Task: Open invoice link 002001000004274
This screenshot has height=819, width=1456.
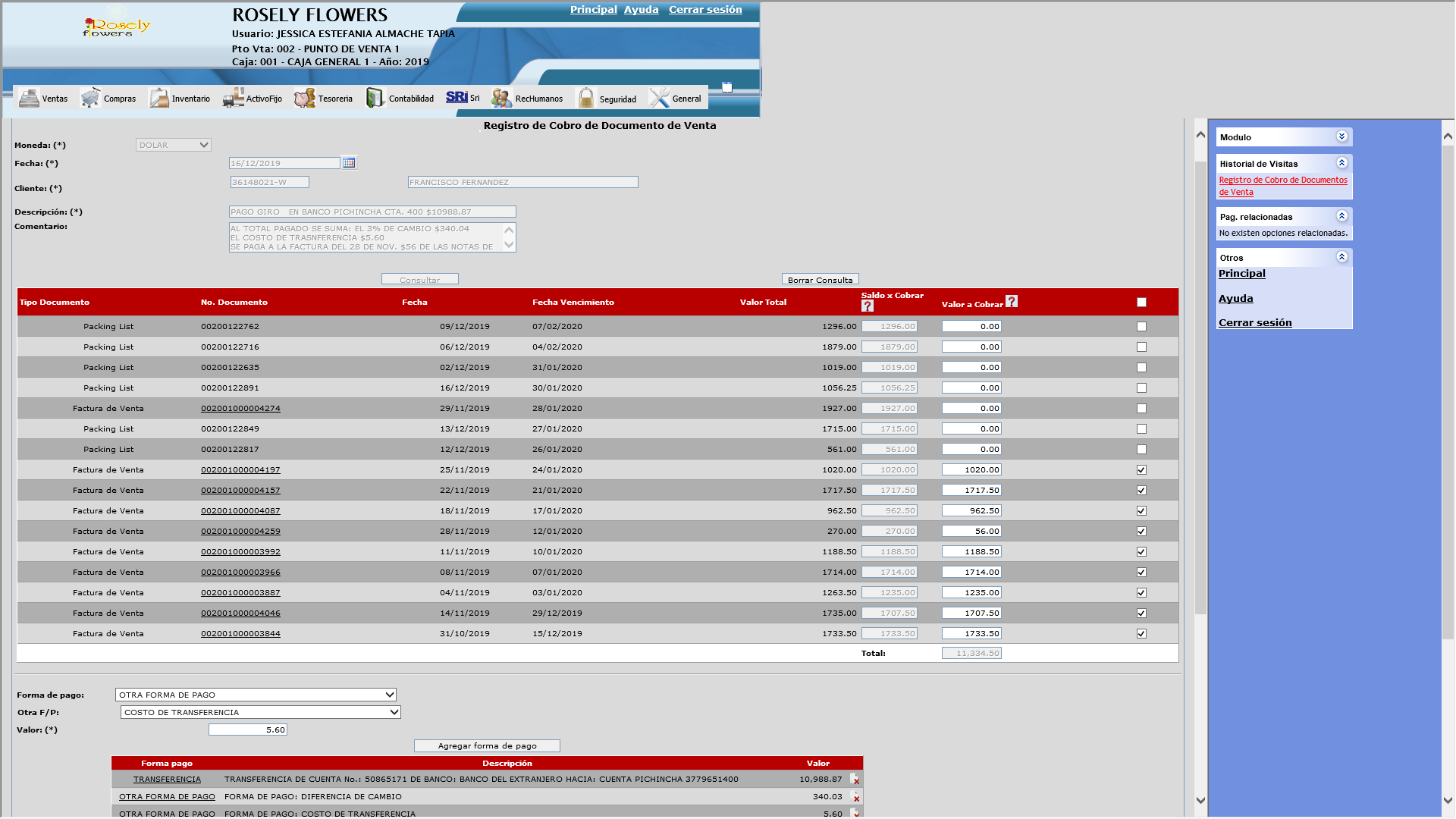Action: coord(240,409)
